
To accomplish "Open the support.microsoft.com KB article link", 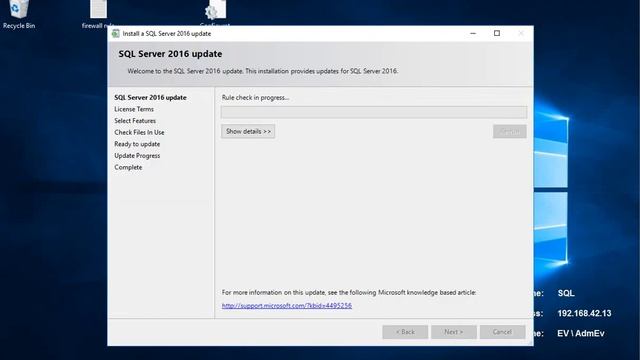I will click(x=287, y=306).
